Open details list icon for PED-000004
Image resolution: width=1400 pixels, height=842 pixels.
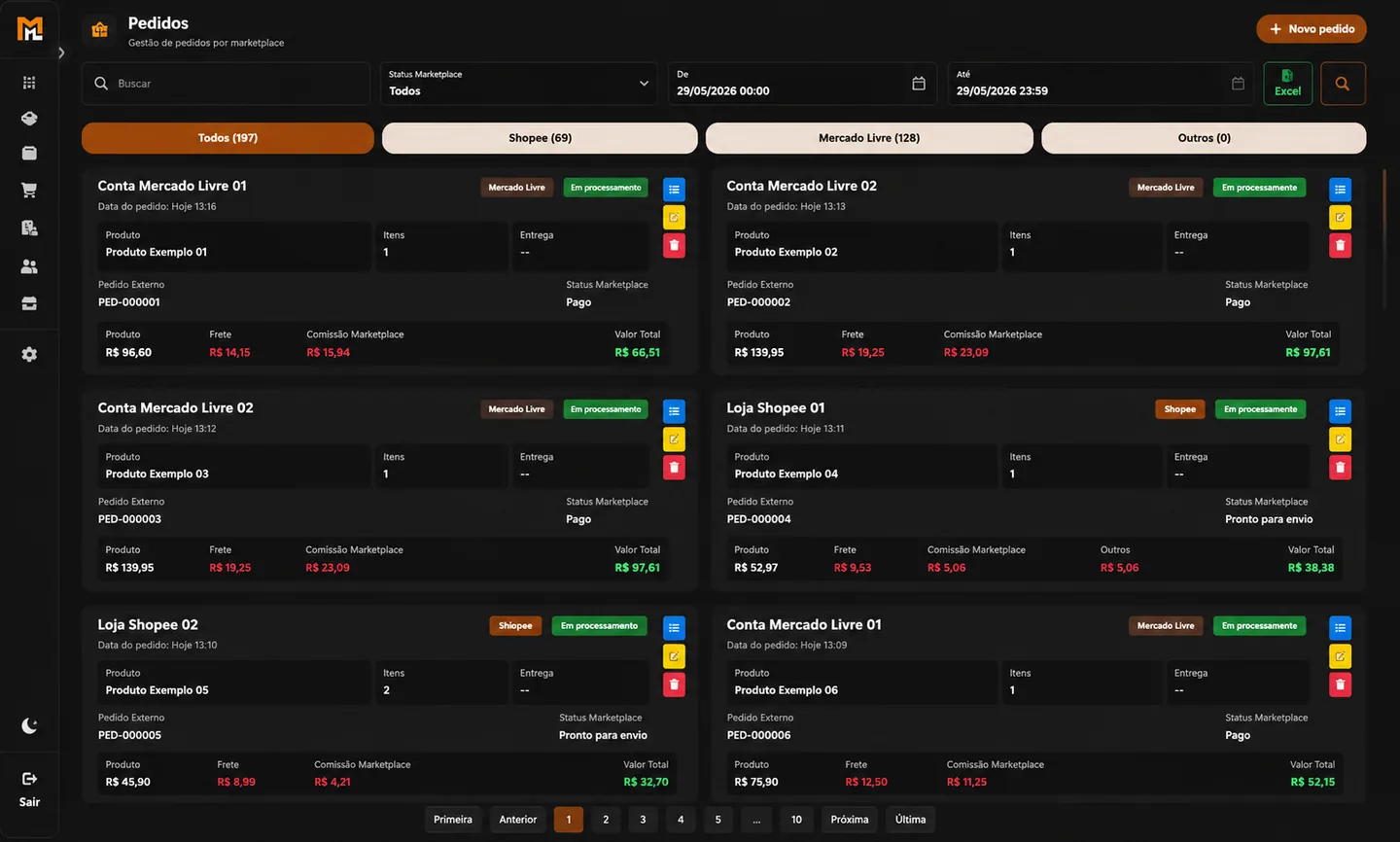(x=1340, y=411)
